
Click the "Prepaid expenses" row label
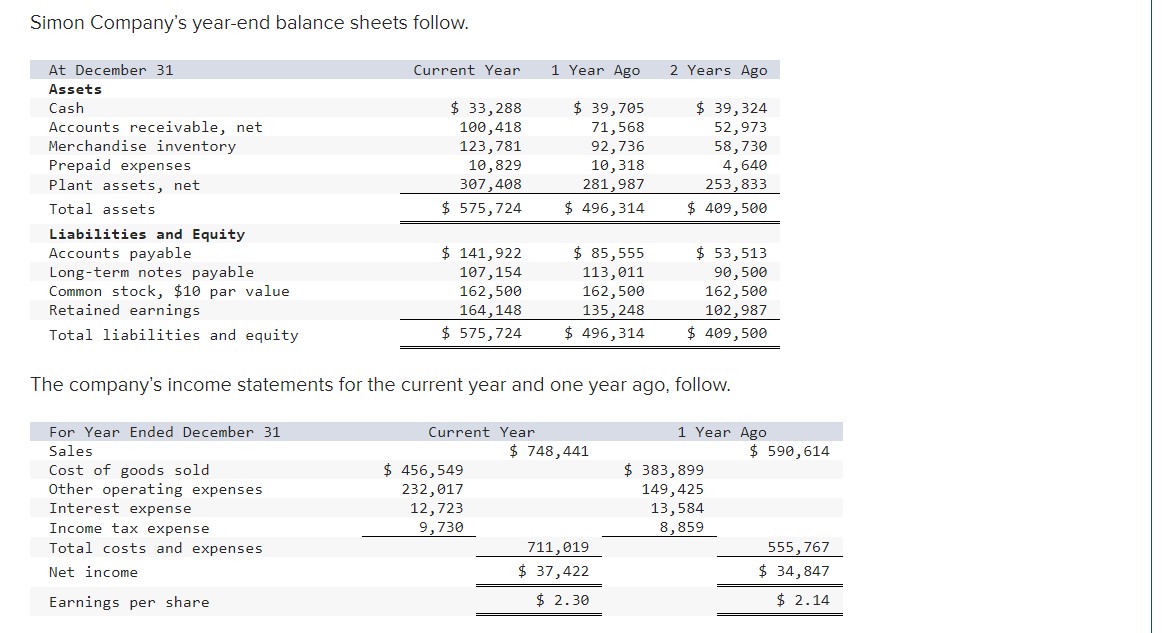[x=121, y=165]
